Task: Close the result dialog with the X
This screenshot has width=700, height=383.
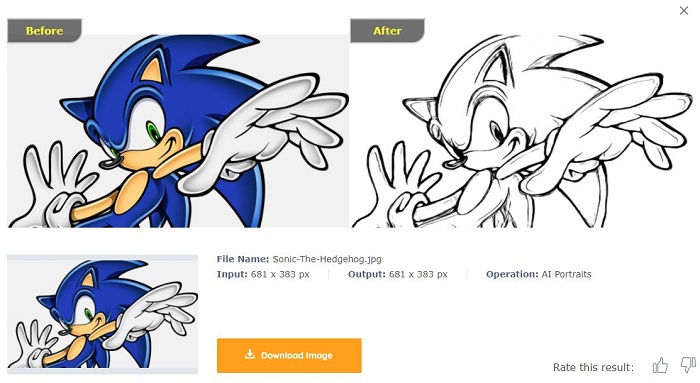Action: (683, 11)
